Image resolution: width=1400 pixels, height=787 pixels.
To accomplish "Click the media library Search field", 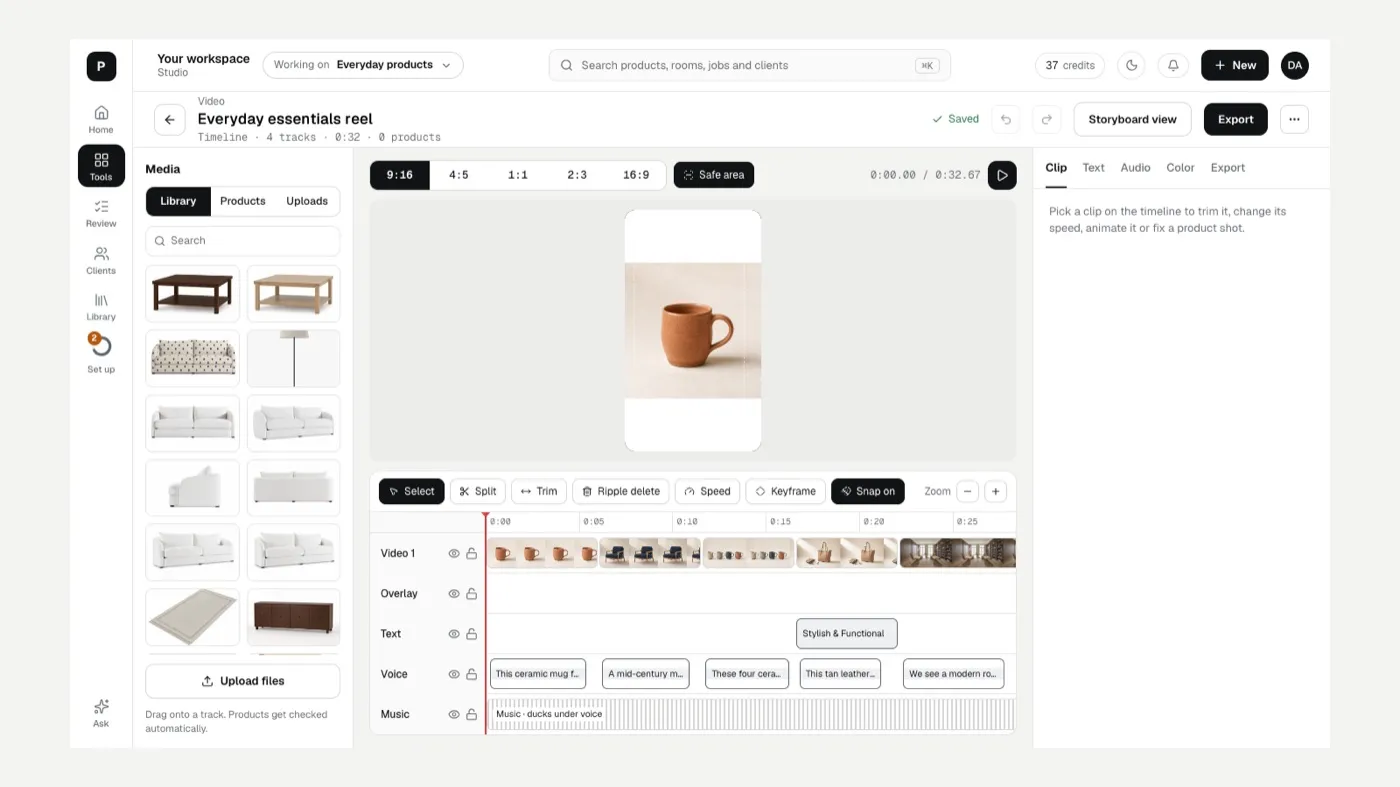I will coord(243,241).
